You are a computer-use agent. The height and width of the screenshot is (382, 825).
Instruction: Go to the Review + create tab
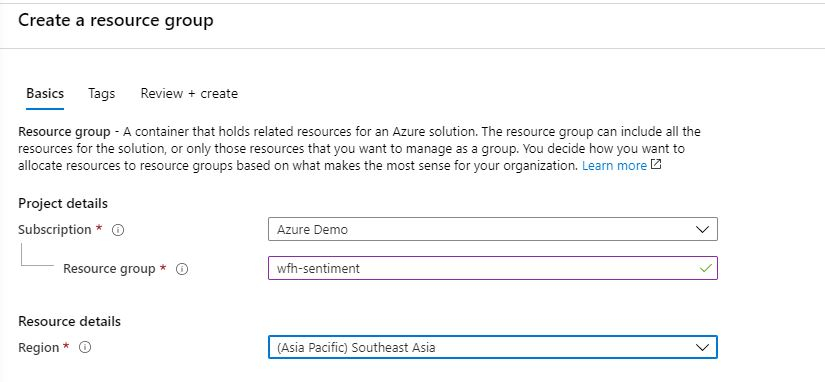tap(189, 94)
